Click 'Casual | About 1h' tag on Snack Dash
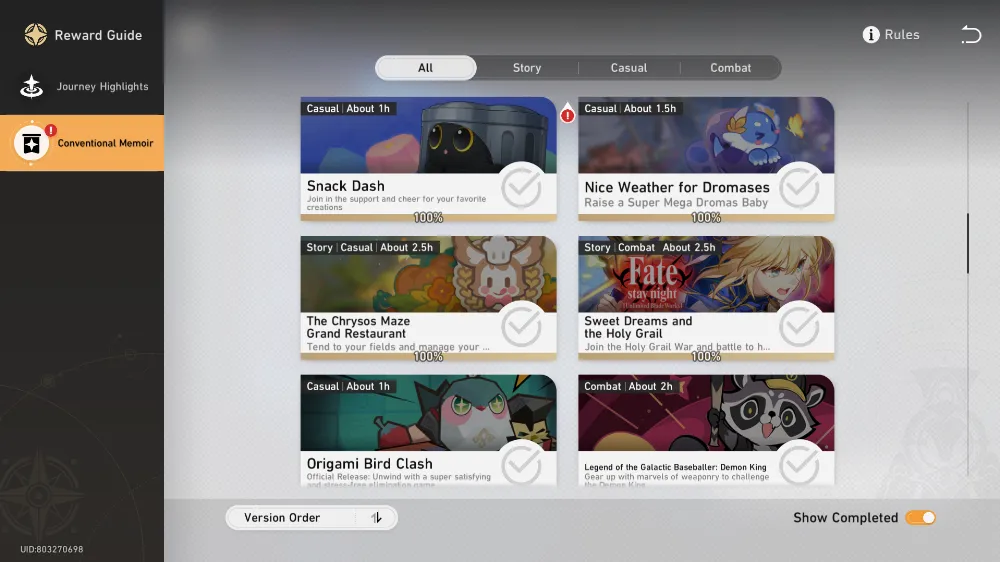1000x562 pixels. 348,108
